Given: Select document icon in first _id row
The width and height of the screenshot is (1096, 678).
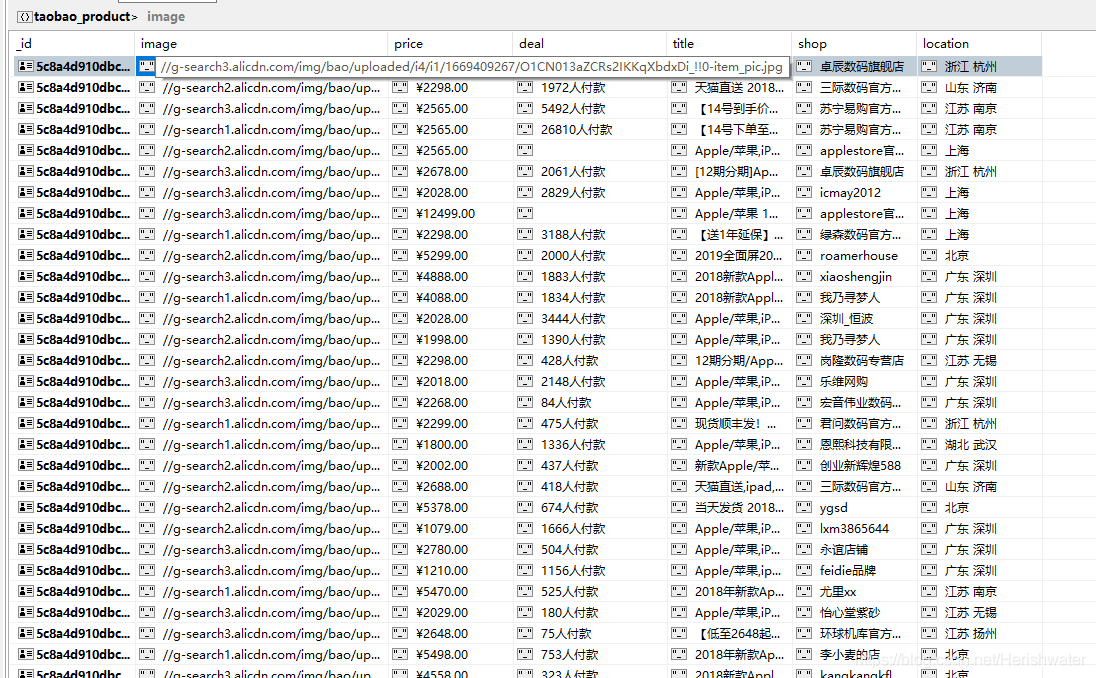Looking at the screenshot, I should (26, 66).
